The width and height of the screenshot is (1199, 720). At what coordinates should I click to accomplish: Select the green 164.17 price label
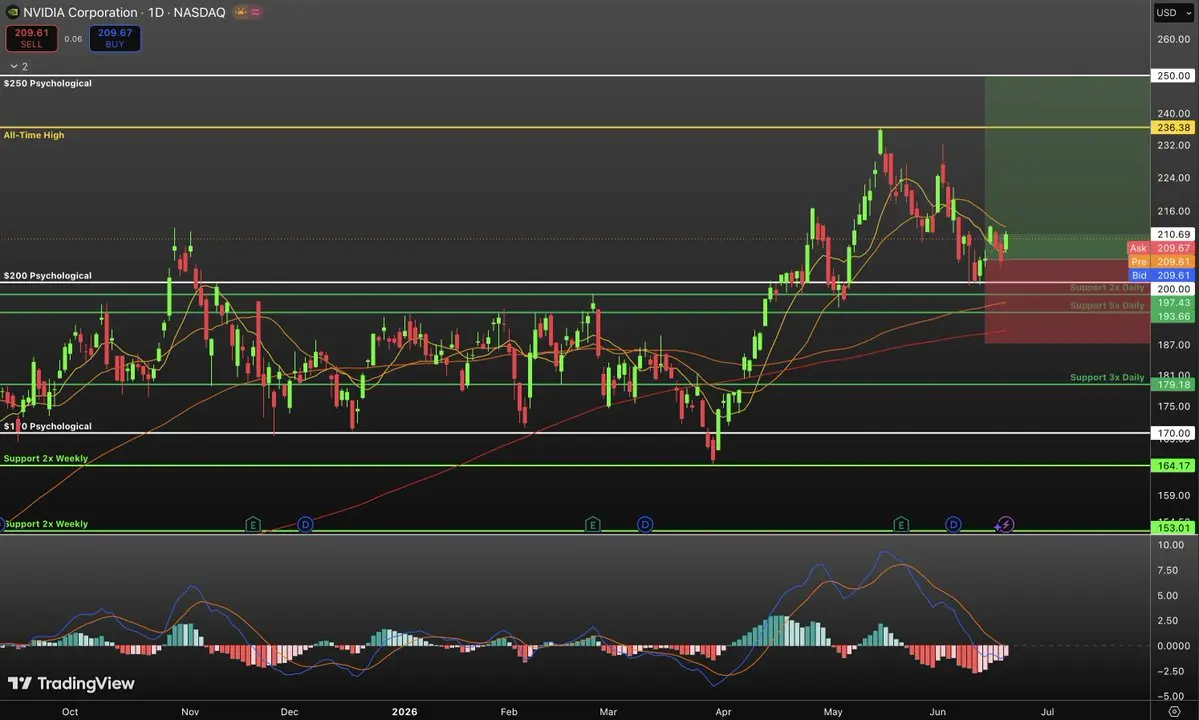click(1173, 465)
